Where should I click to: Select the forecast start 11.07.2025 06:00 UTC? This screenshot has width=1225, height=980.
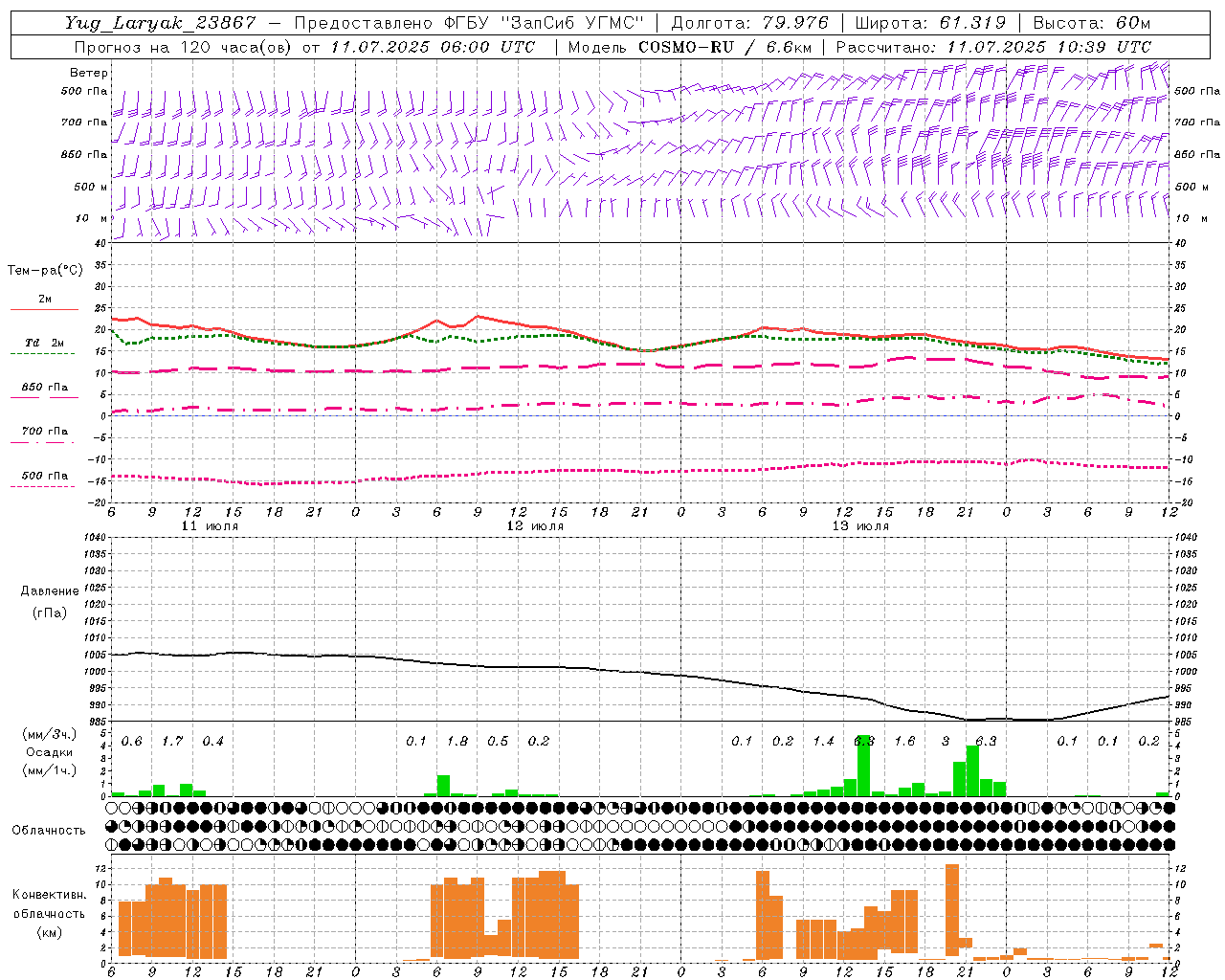pos(433,47)
